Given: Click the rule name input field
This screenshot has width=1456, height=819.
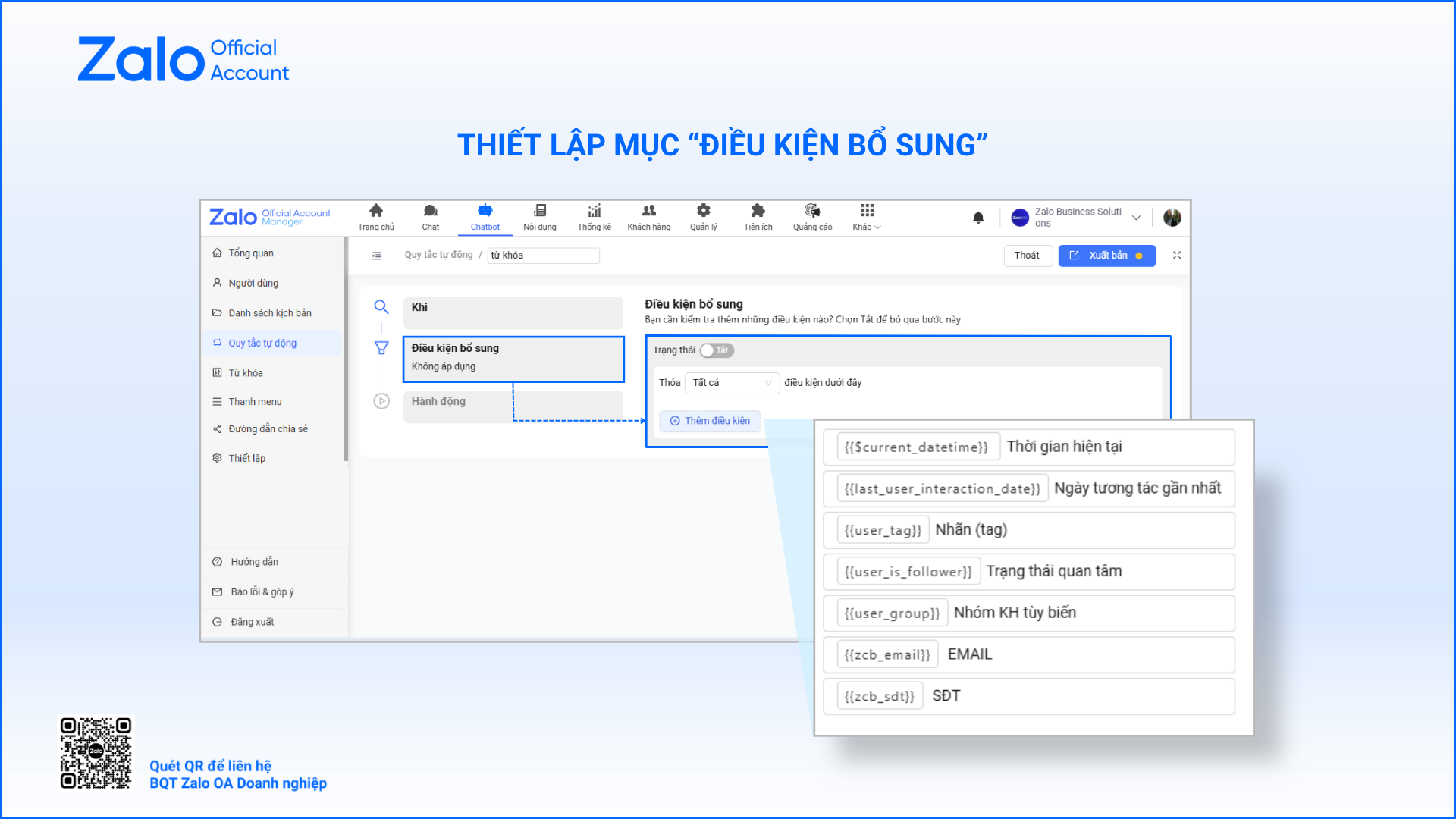Looking at the screenshot, I should point(543,256).
